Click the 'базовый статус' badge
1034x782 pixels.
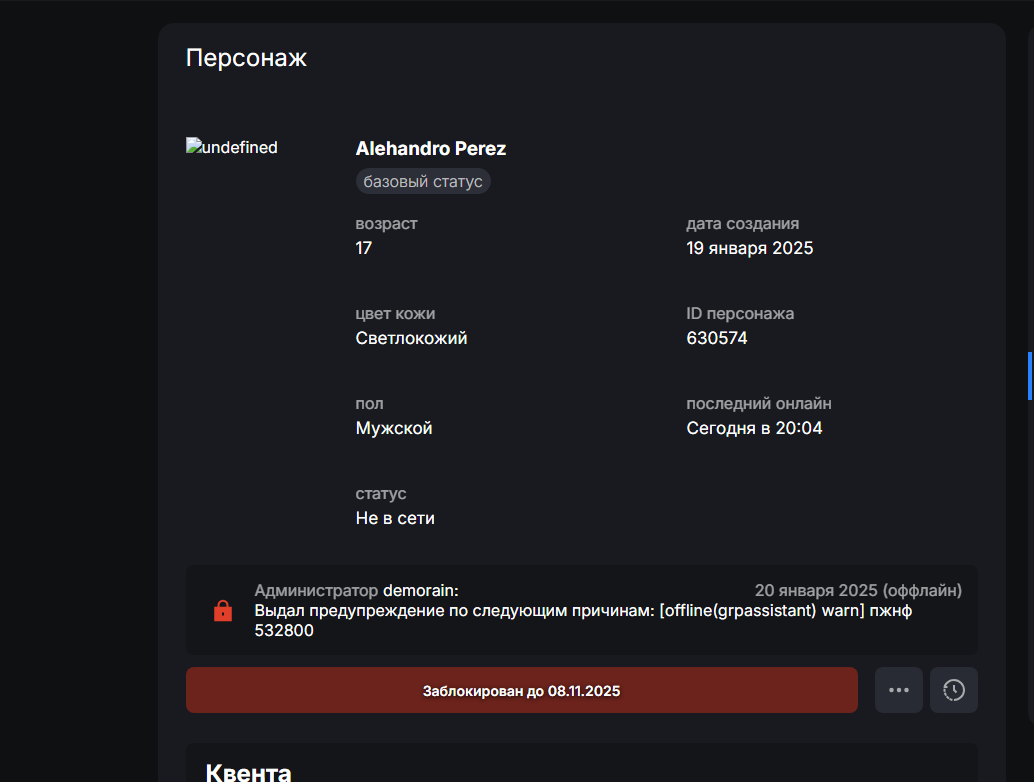click(x=423, y=181)
